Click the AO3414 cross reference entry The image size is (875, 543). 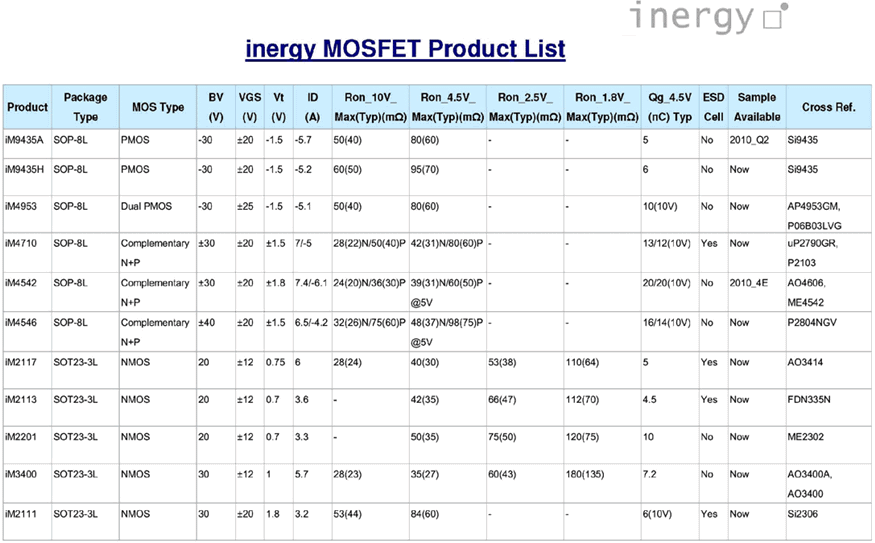(805, 362)
